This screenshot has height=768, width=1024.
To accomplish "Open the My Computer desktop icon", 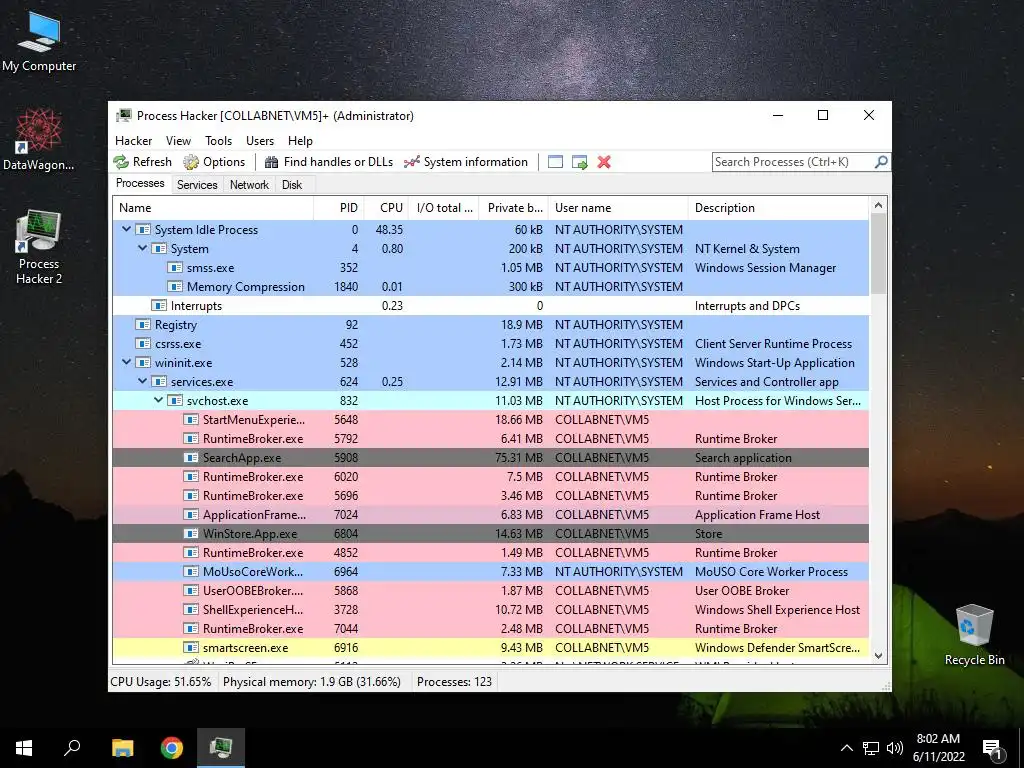I will click(39, 41).
